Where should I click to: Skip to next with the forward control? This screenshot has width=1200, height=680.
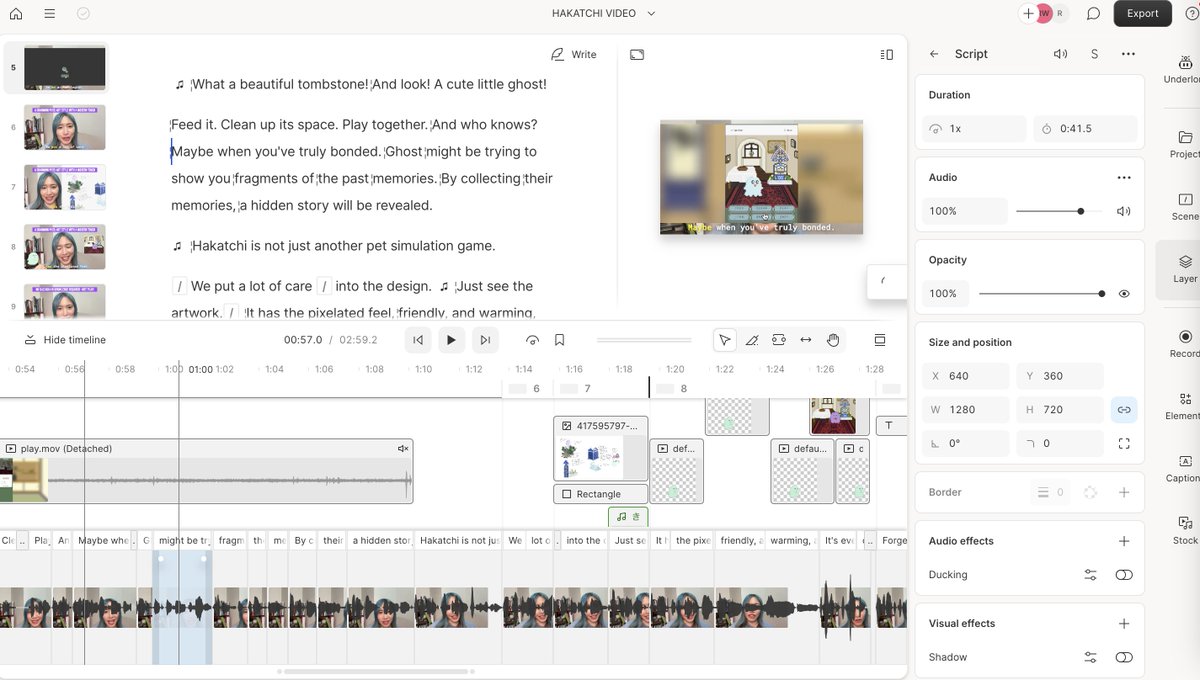[x=485, y=340]
